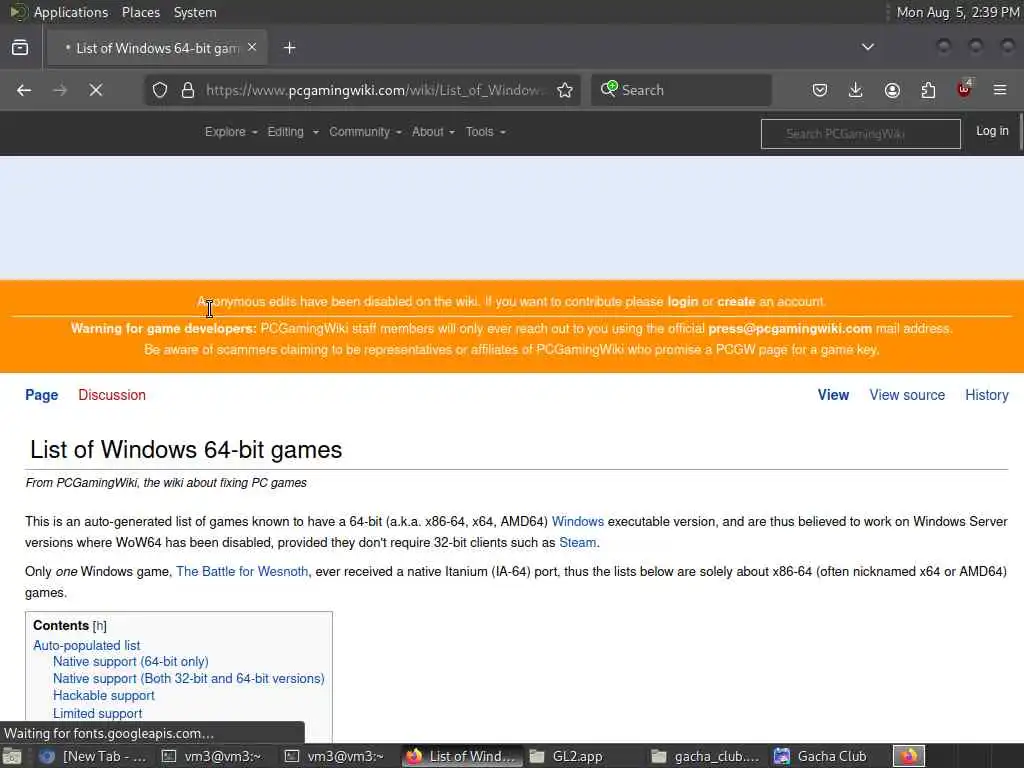Open the extensions puzzle icon
The height and width of the screenshot is (768, 1024).
click(928, 90)
